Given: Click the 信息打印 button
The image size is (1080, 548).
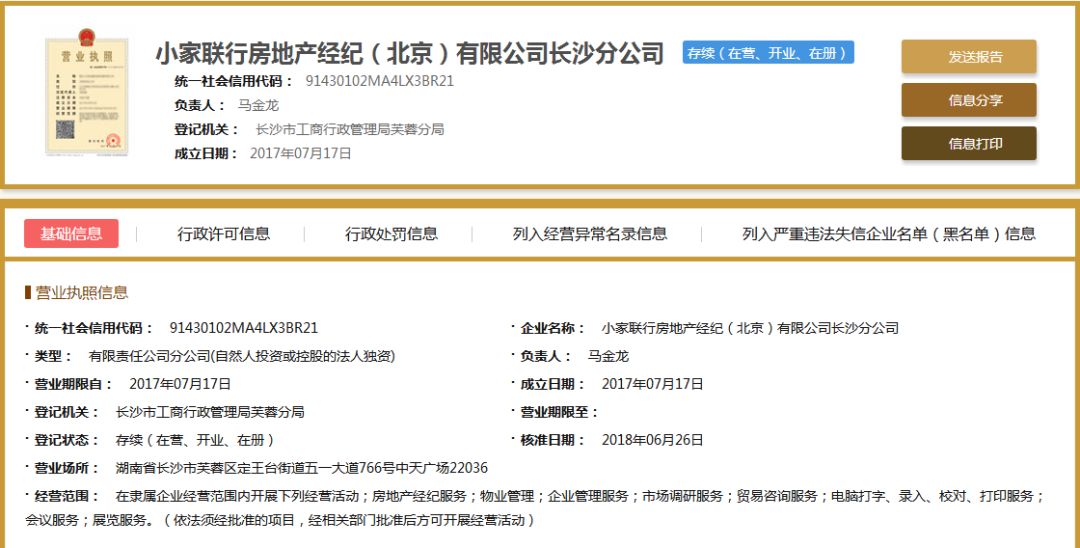Looking at the screenshot, I should [x=968, y=143].
